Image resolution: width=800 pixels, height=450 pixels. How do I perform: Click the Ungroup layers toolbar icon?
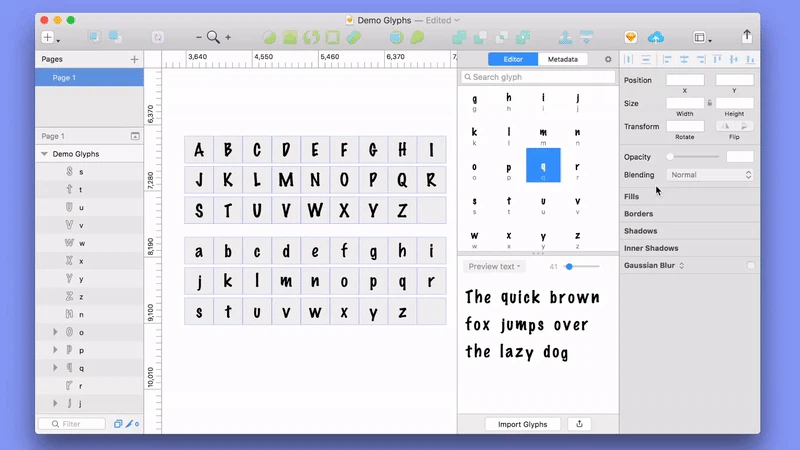coord(115,37)
